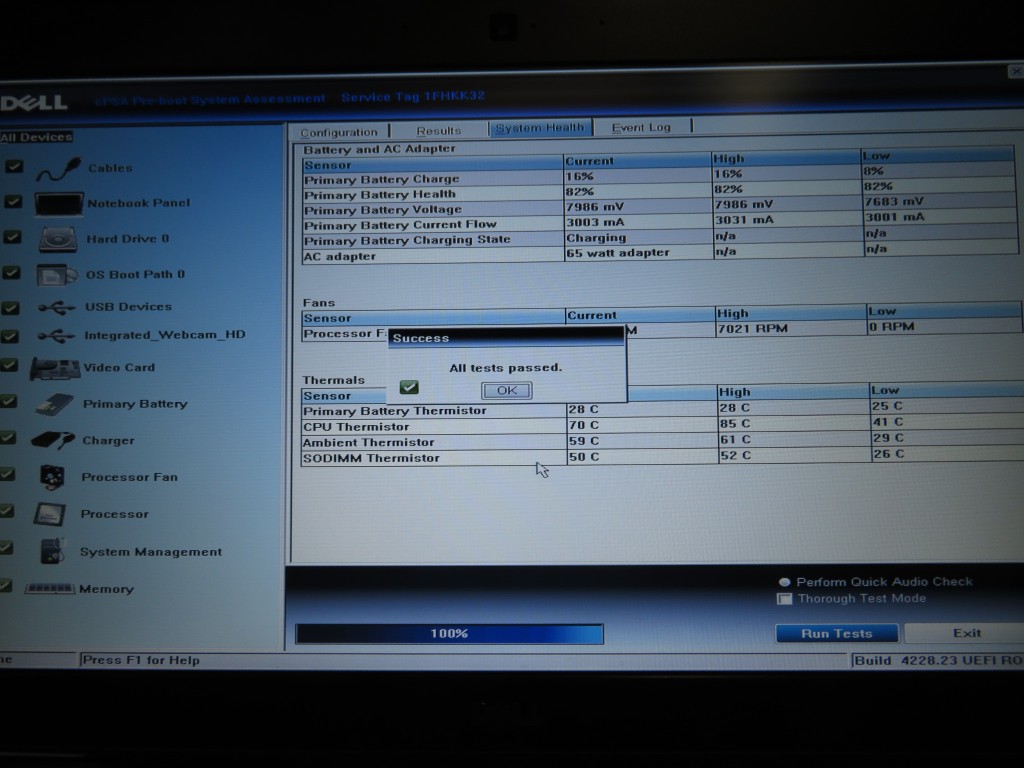This screenshot has width=1024, height=768.
Task: Click the Fans section heading
Action: pyautogui.click(x=319, y=303)
